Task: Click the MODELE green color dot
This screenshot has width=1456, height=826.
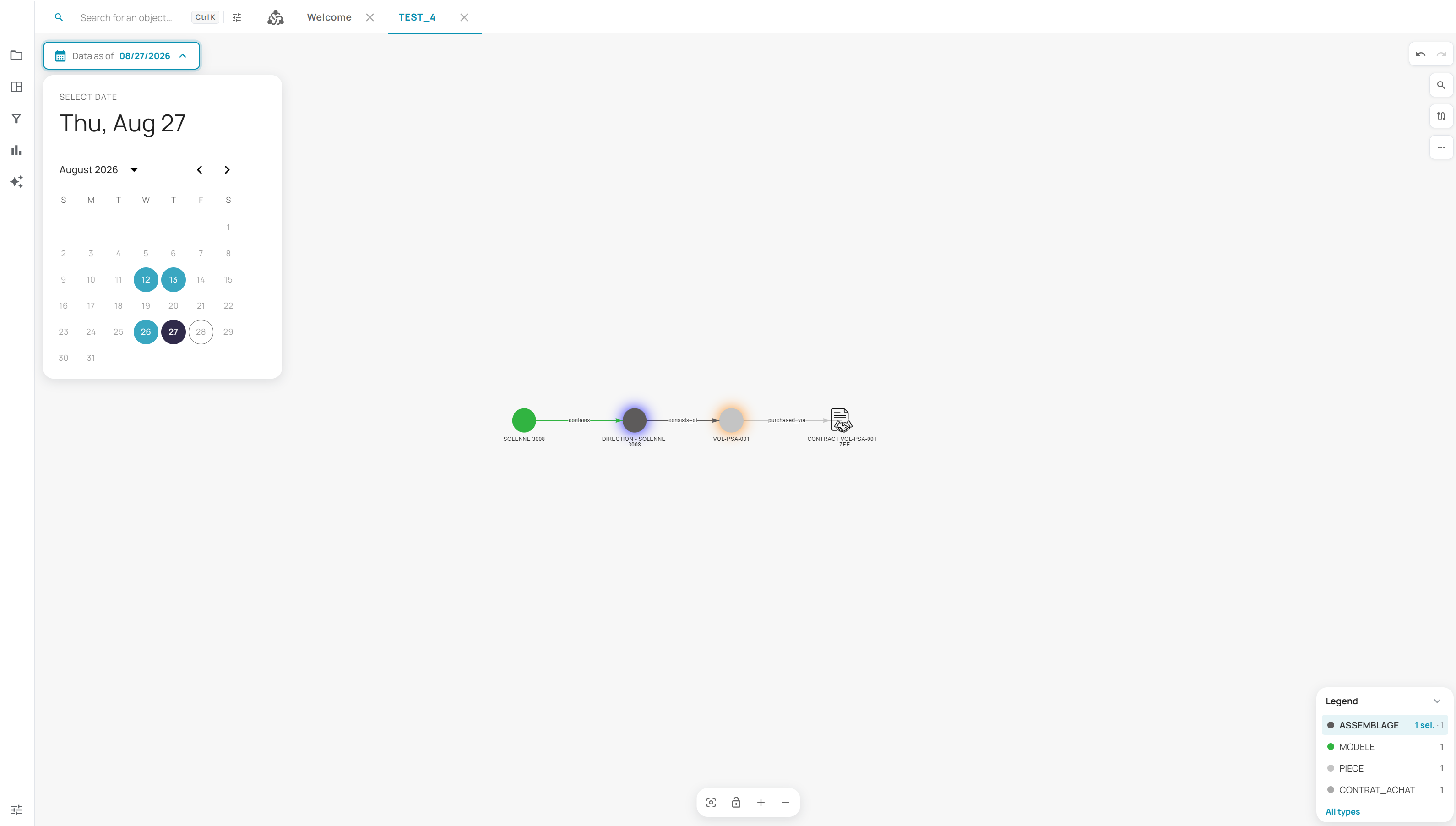Action: (1330, 747)
